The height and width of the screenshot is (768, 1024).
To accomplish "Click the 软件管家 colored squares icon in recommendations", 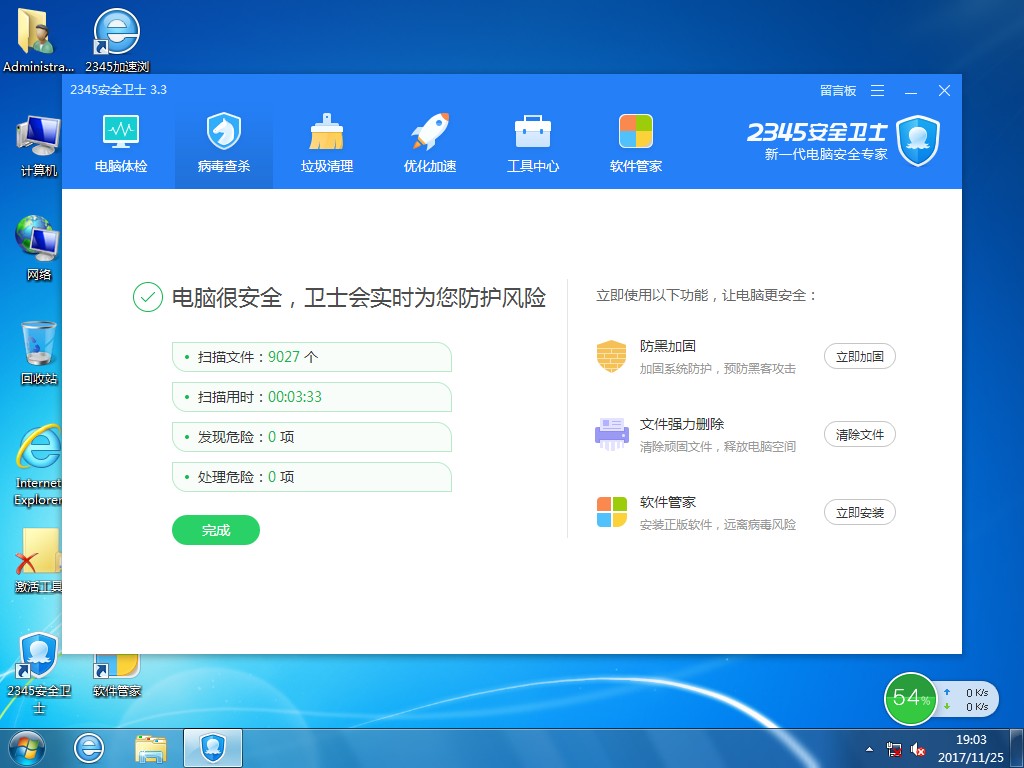I will tap(611, 512).
